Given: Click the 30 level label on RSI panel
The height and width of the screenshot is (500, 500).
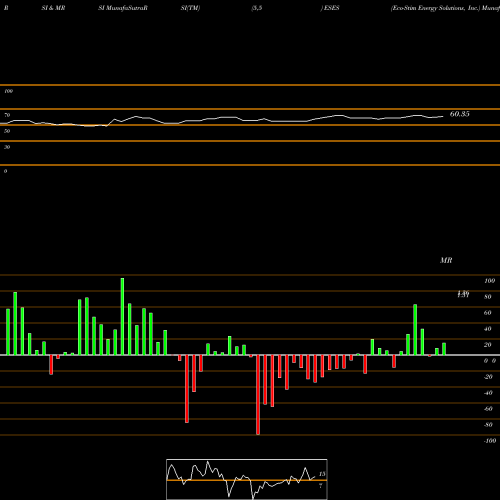Looking at the screenshot, I should (7, 147).
